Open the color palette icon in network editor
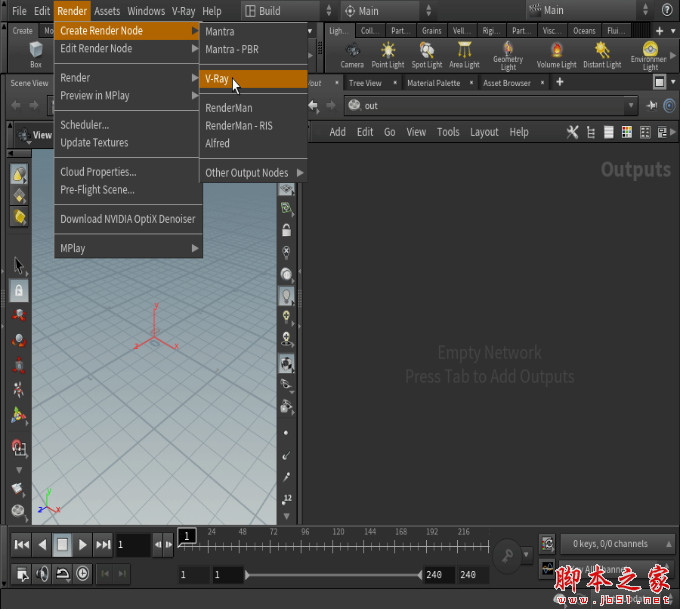This screenshot has width=681, height=611. click(x=627, y=132)
